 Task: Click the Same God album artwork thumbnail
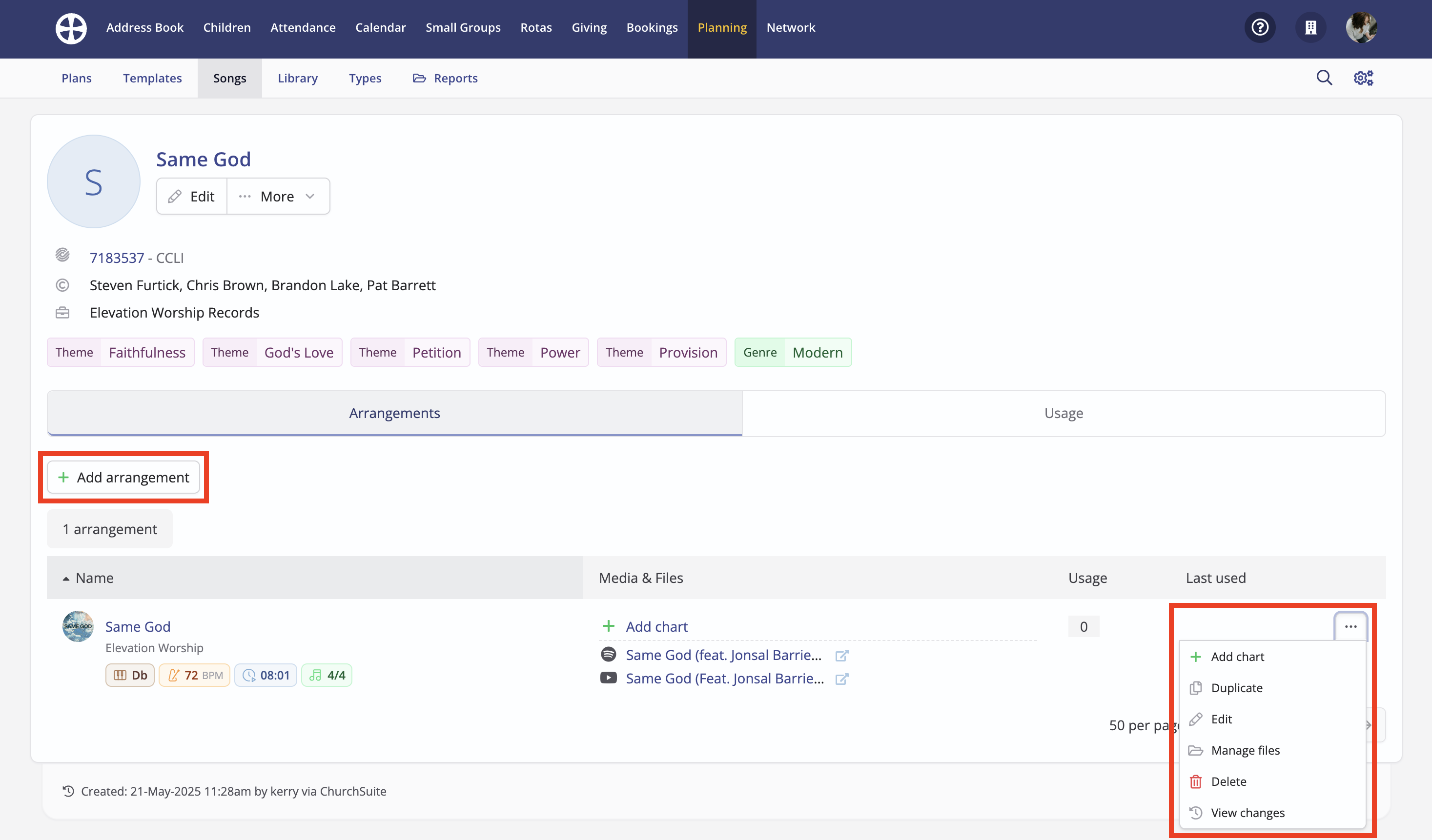[x=78, y=626]
